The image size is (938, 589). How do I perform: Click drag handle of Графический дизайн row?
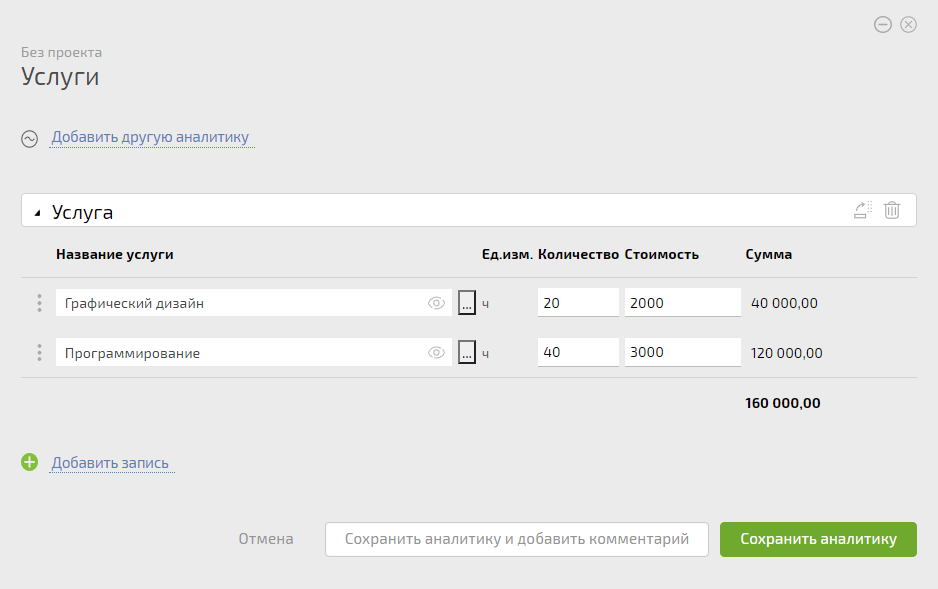pyautogui.click(x=39, y=303)
